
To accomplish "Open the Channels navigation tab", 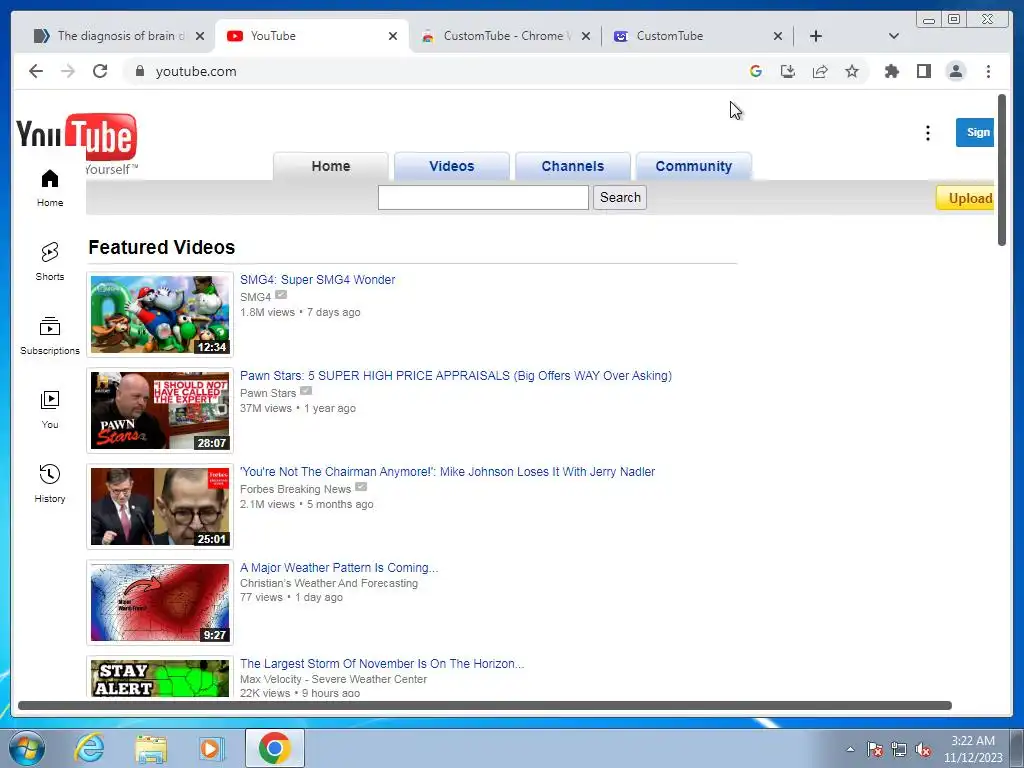I will pos(572,166).
